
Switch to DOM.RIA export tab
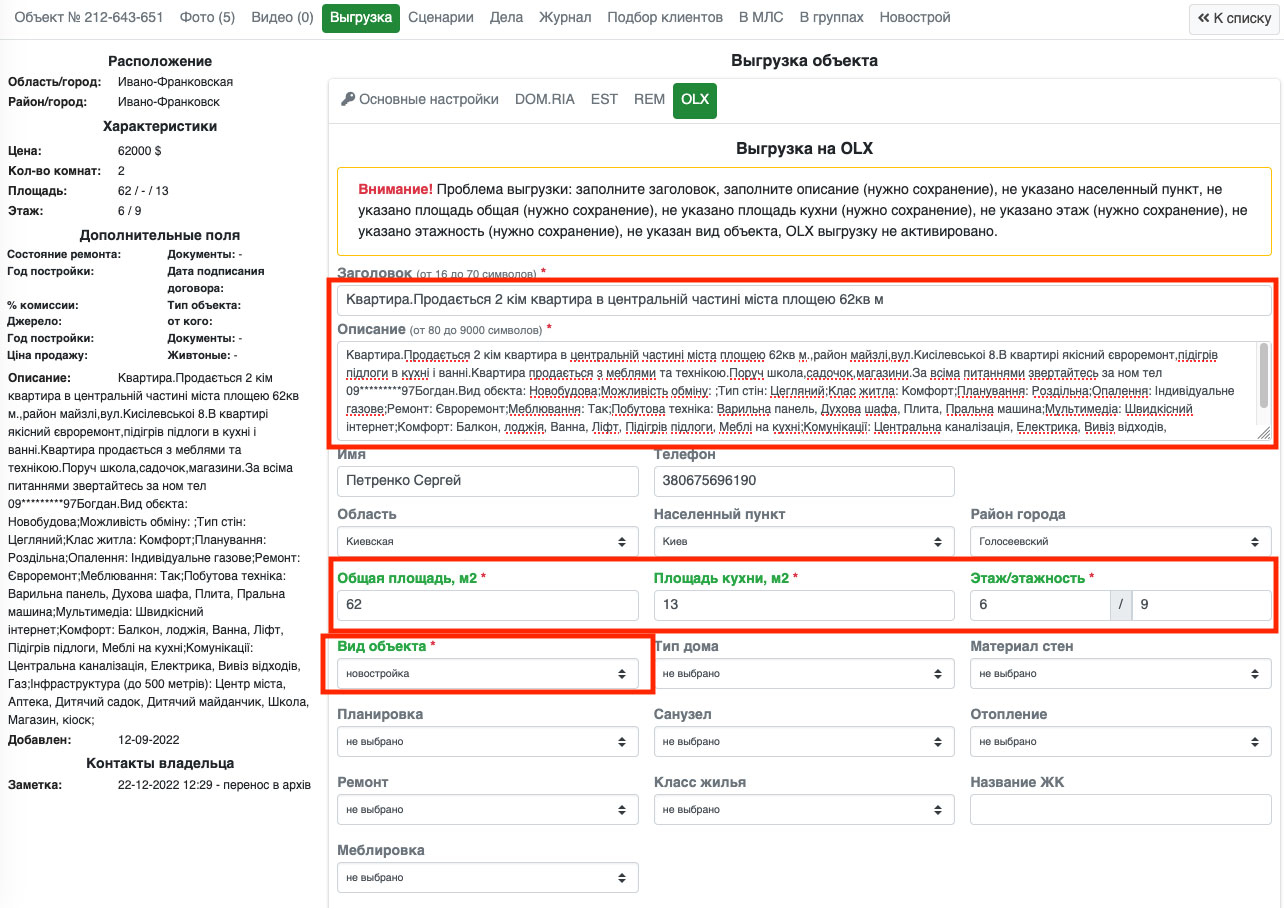[545, 100]
